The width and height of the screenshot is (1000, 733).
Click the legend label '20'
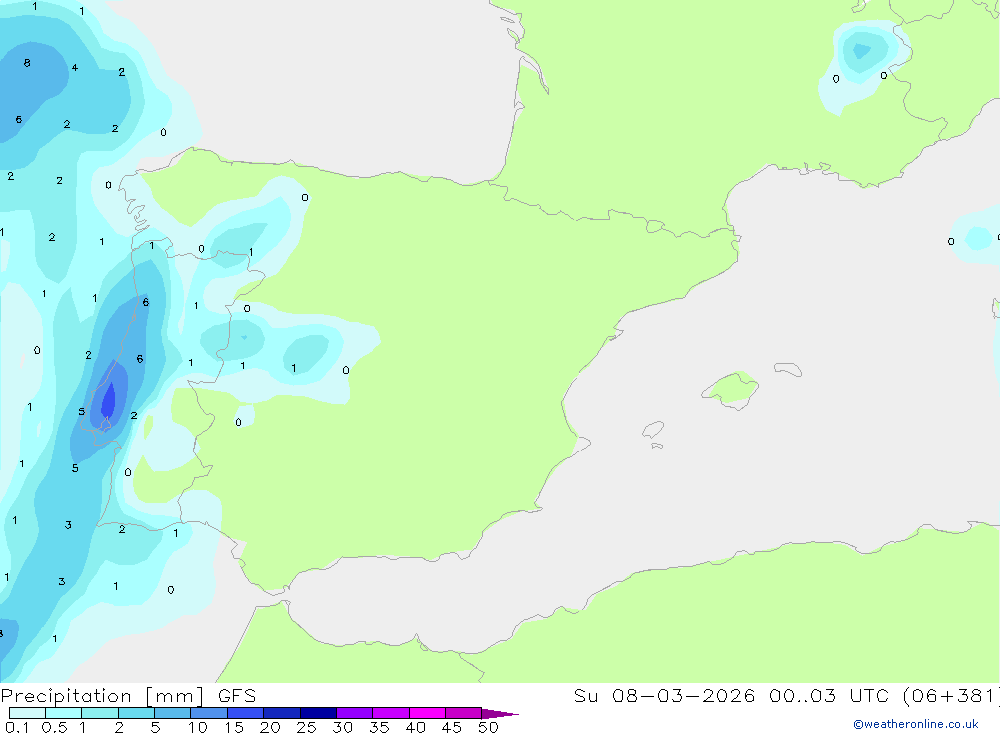tap(270, 727)
